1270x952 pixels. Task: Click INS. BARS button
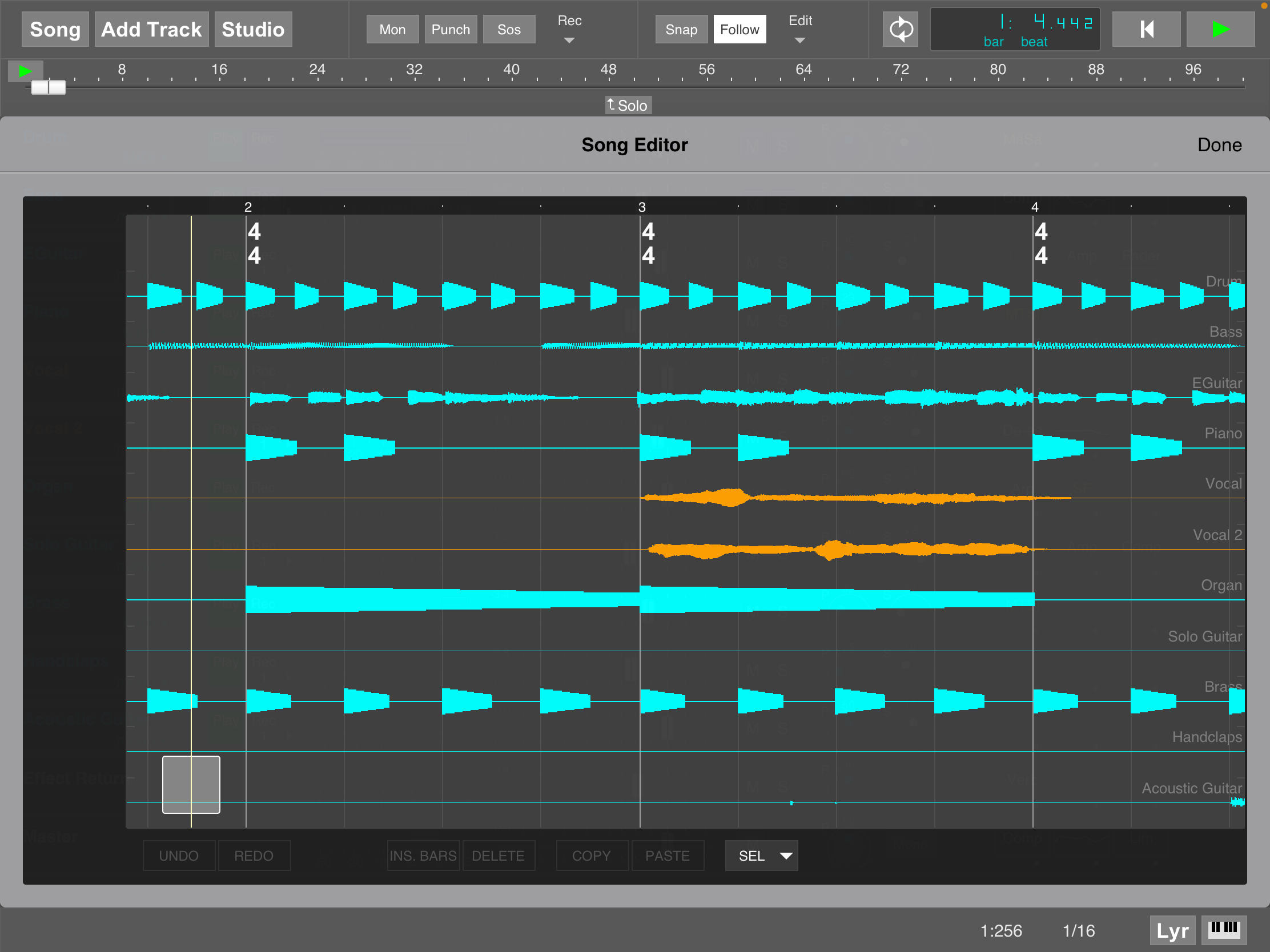pyautogui.click(x=423, y=855)
